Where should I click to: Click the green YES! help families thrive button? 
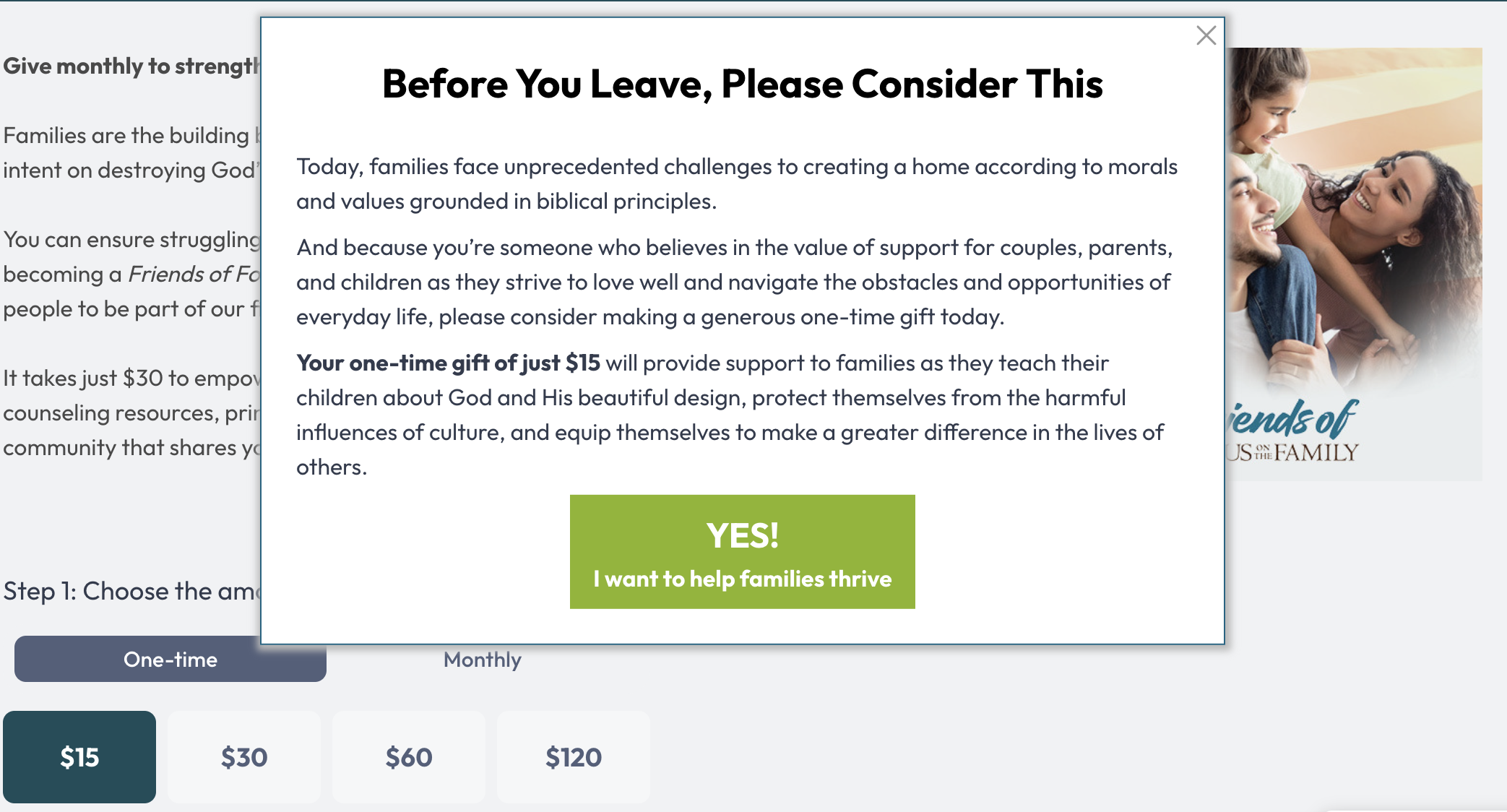click(742, 551)
